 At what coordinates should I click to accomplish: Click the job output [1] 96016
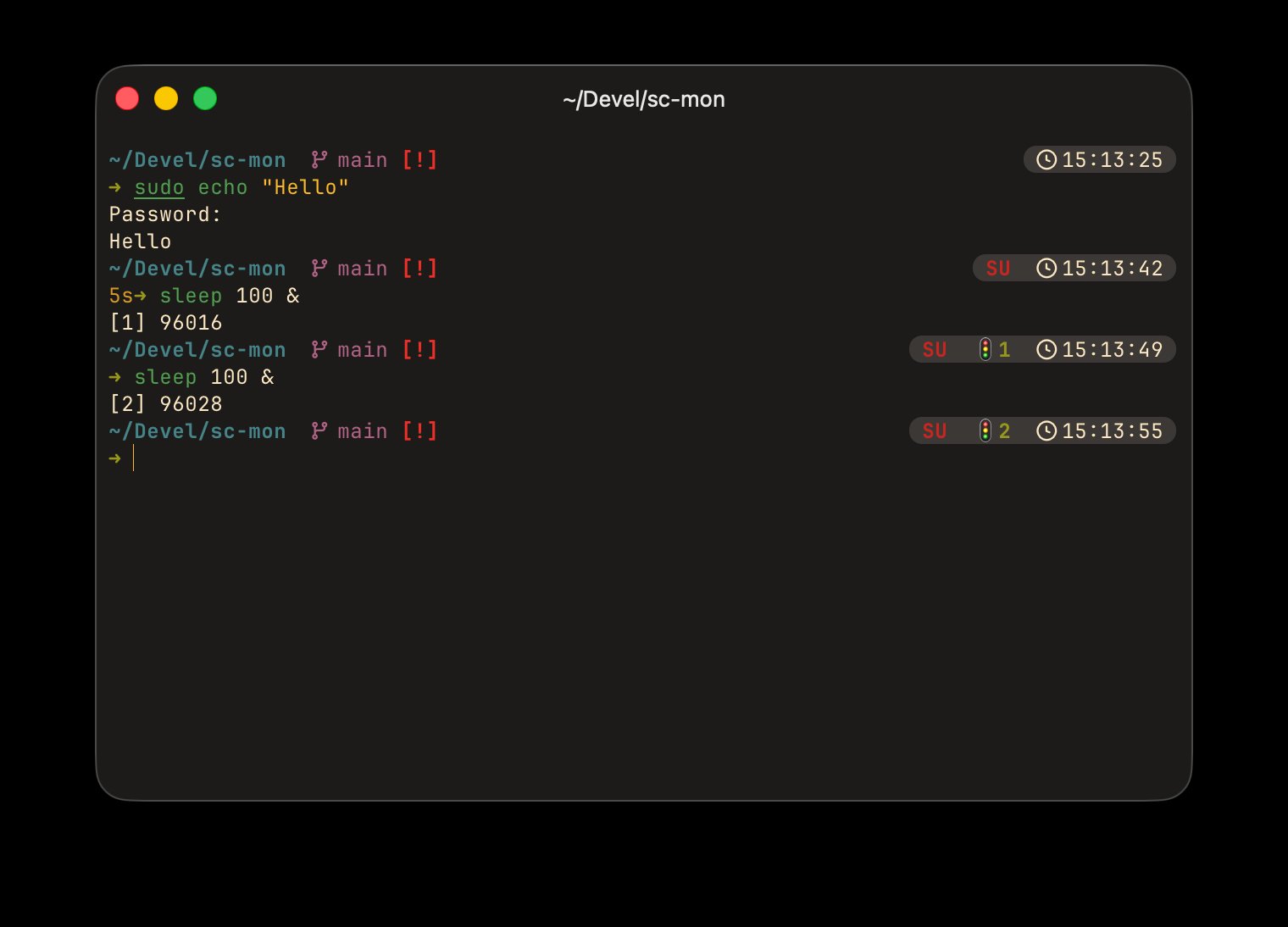pos(165,323)
